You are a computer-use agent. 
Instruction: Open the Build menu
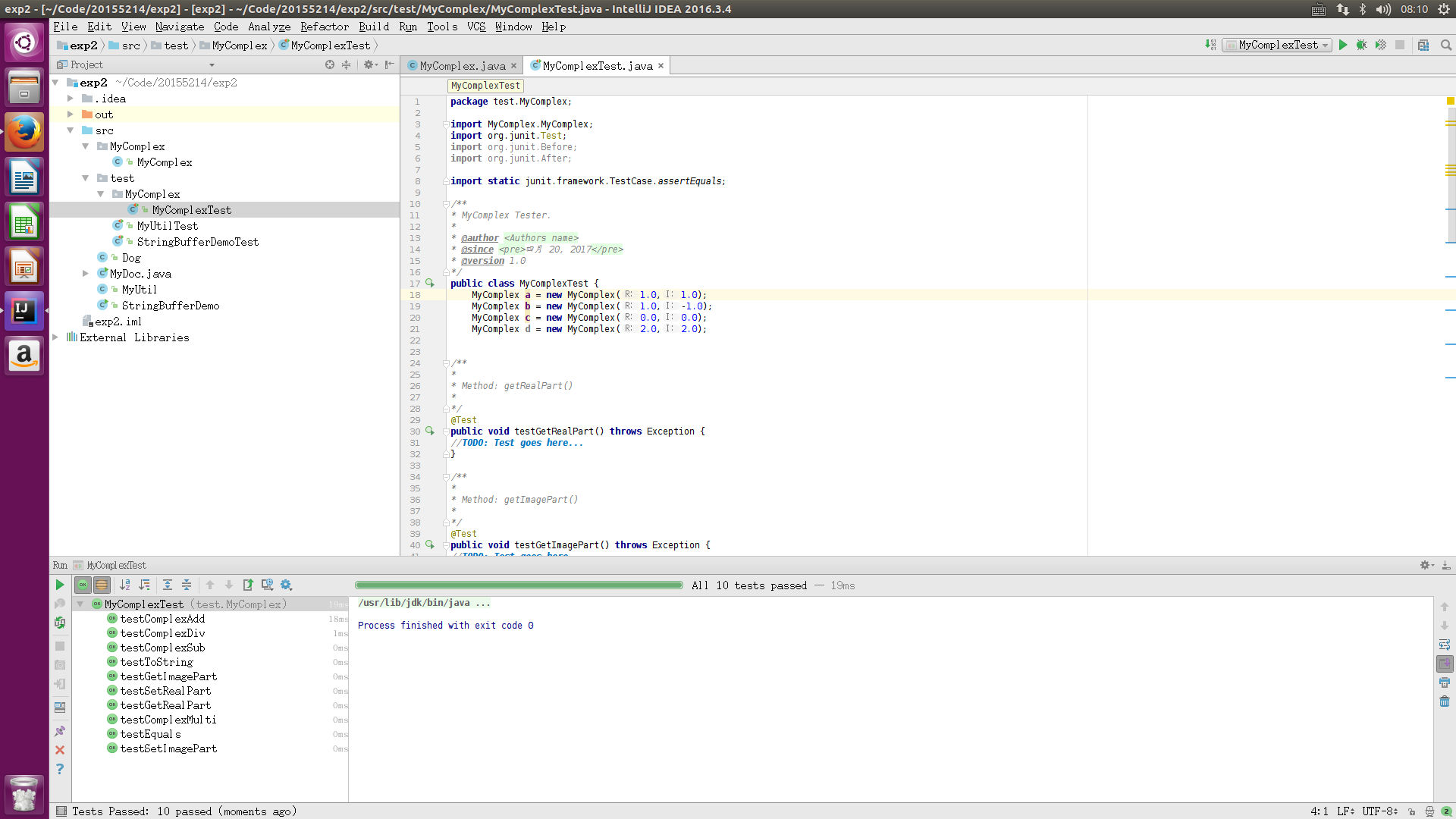coord(374,27)
